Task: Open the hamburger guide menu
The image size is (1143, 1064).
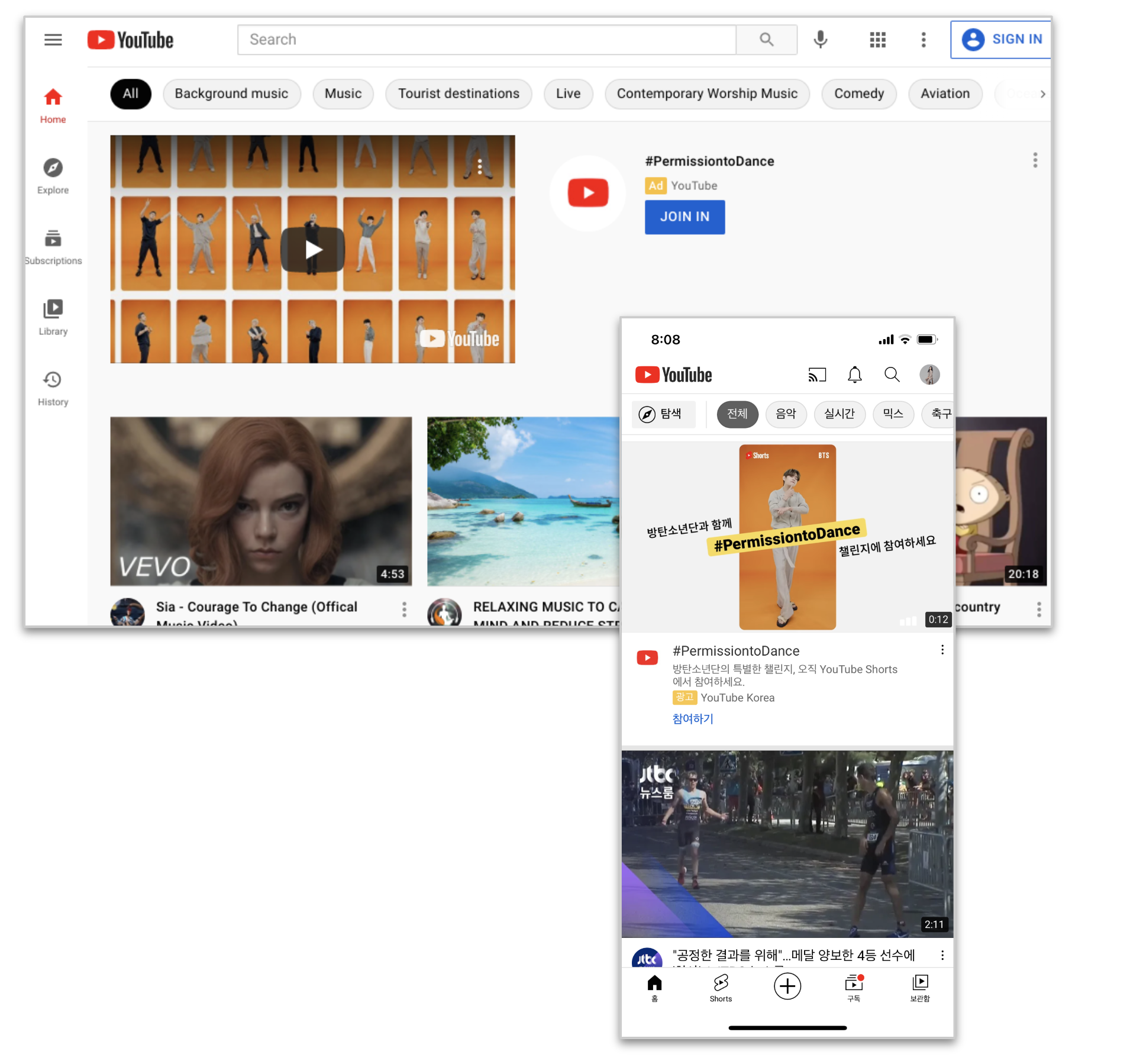Action: [x=53, y=40]
